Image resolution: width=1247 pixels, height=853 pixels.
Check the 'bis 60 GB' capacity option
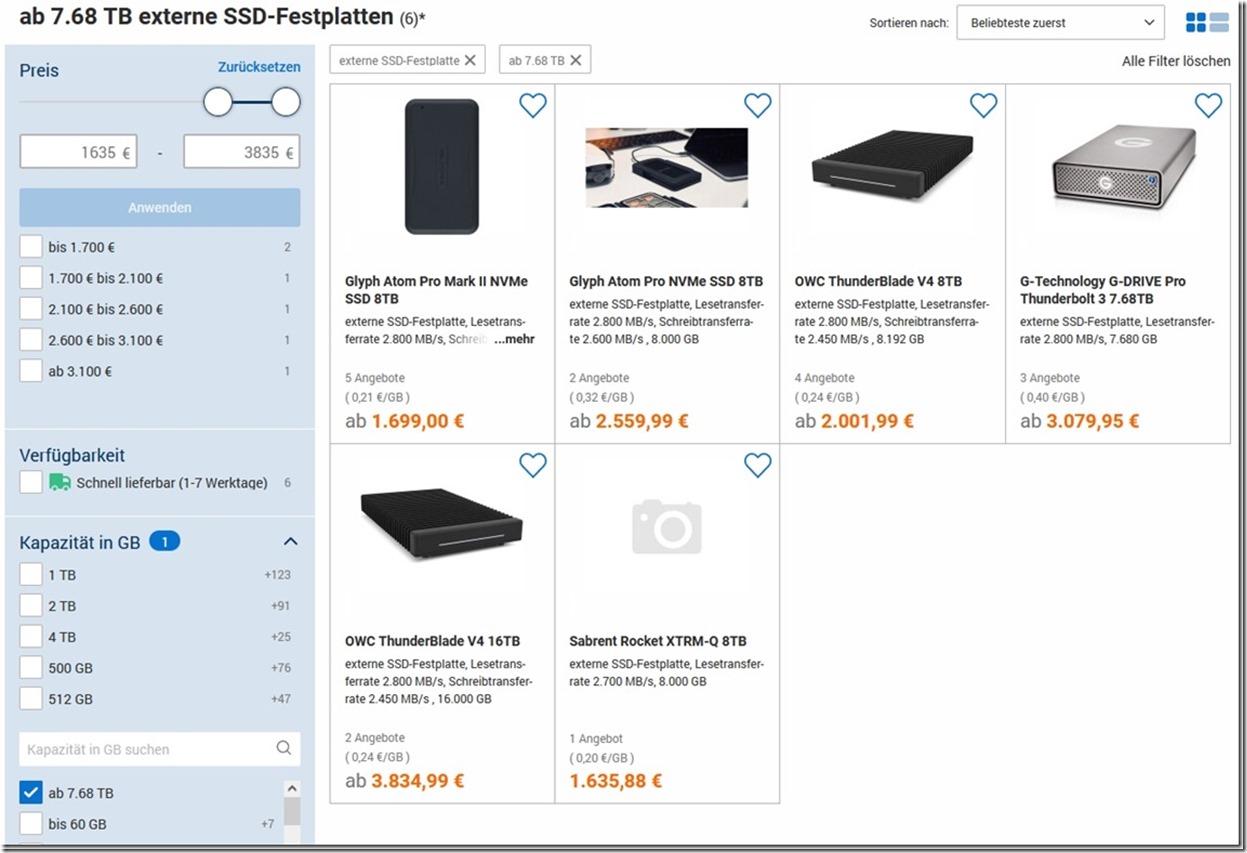[x=31, y=824]
